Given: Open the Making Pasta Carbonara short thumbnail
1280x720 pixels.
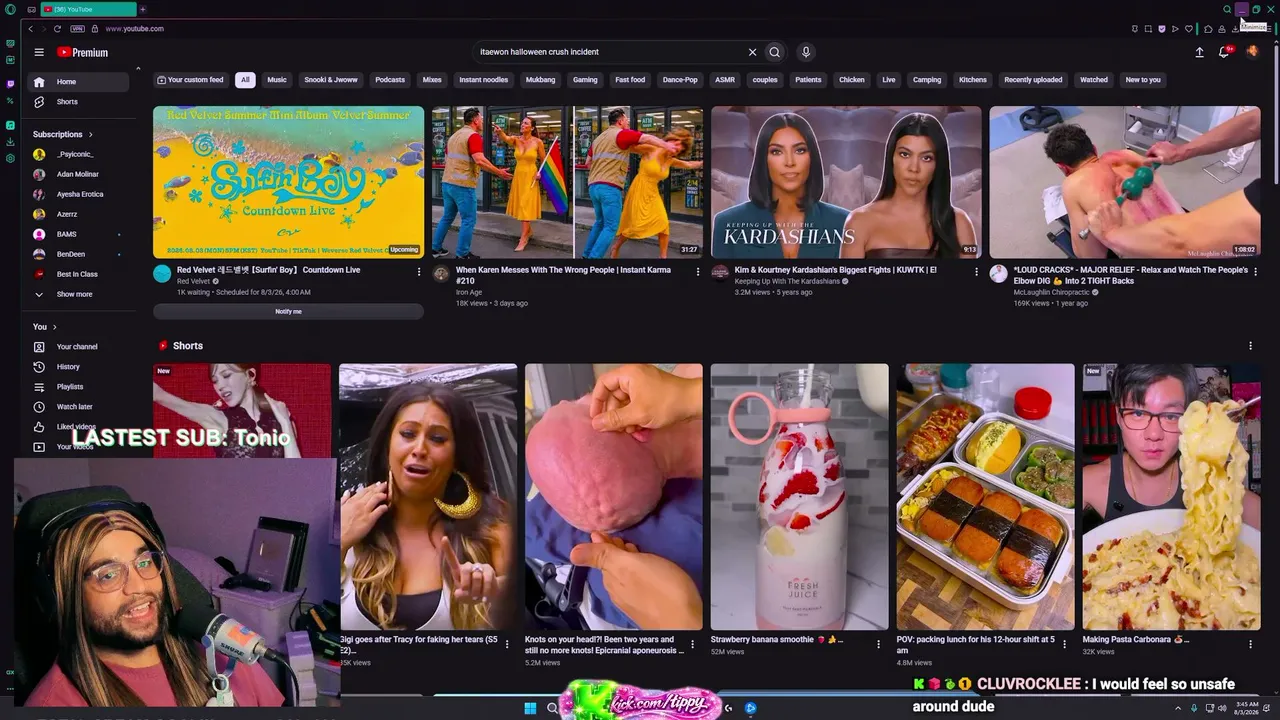Looking at the screenshot, I should (1171, 497).
